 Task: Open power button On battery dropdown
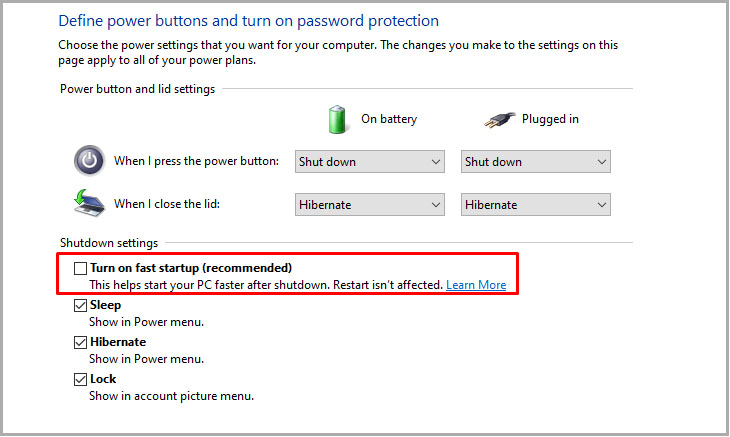pos(370,161)
